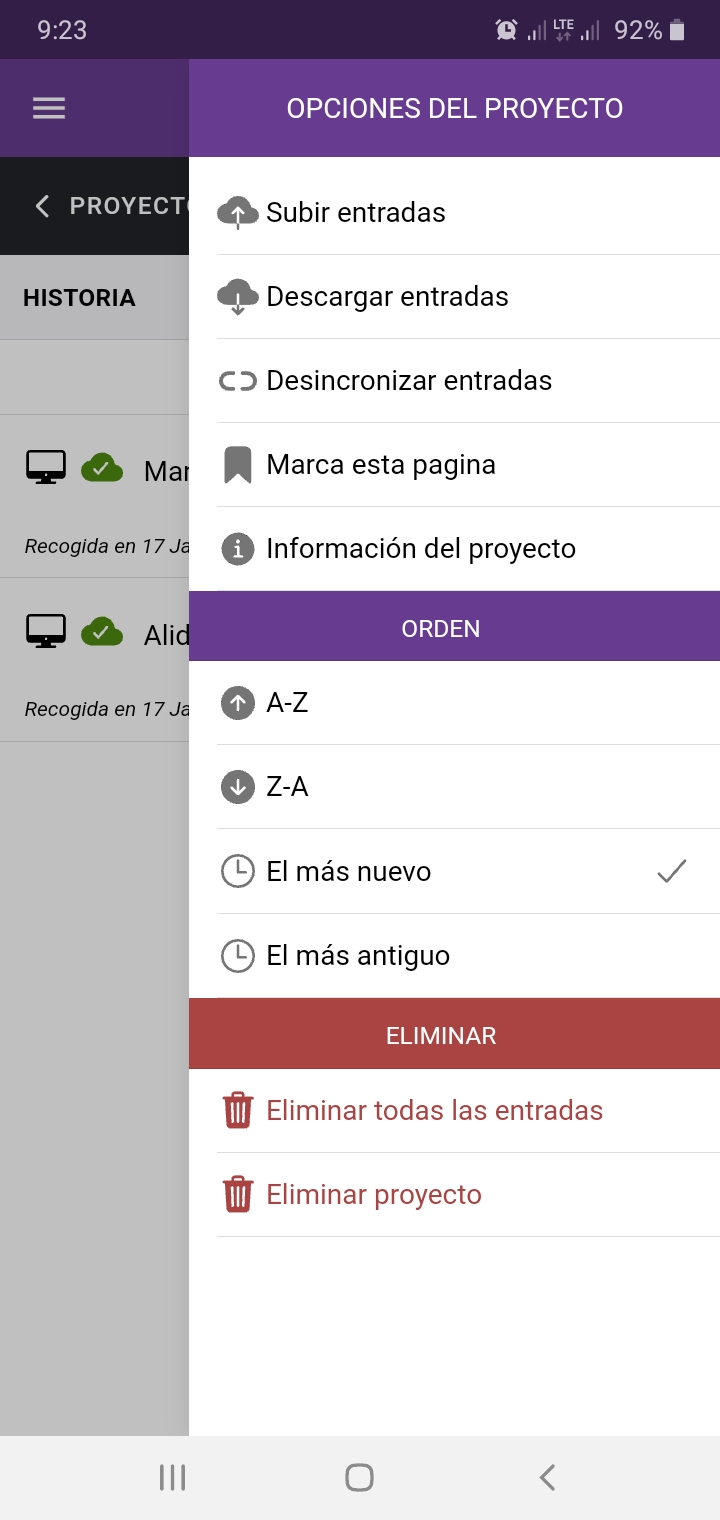Tap the info icon for Información del proyecto
The width and height of the screenshot is (720, 1520).
coord(238,549)
